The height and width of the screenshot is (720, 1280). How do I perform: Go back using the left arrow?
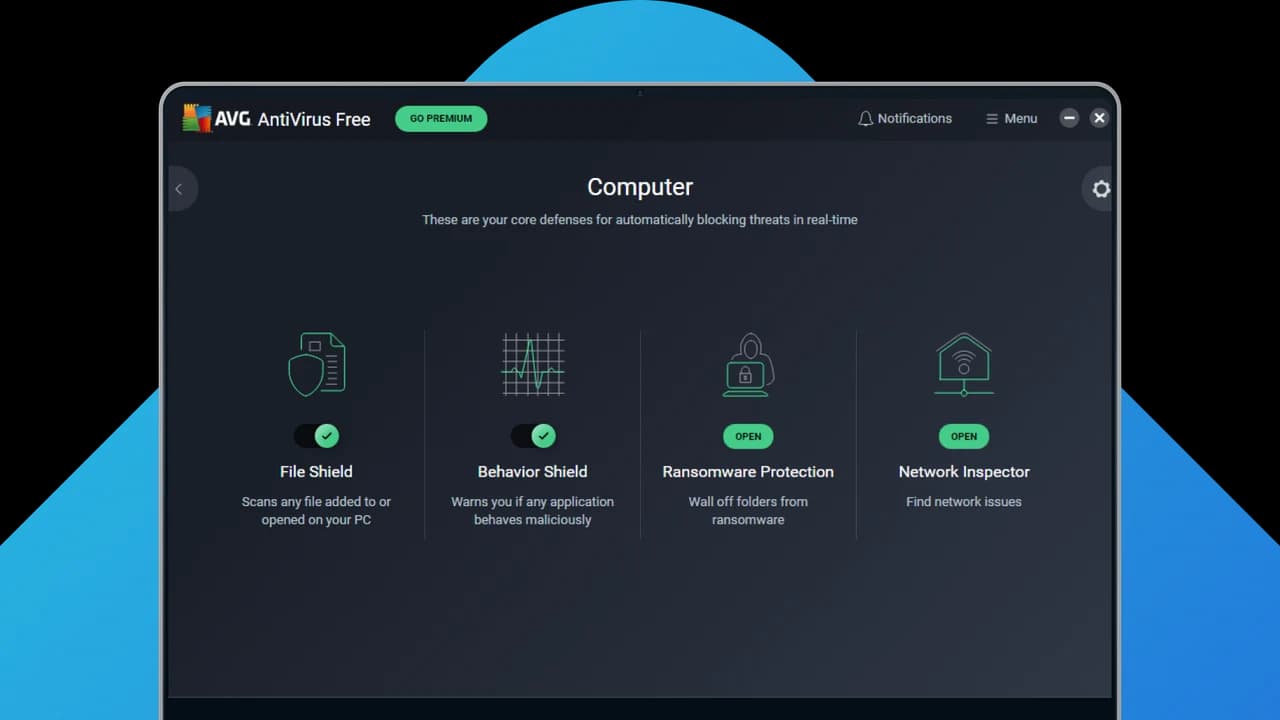pyautogui.click(x=179, y=189)
